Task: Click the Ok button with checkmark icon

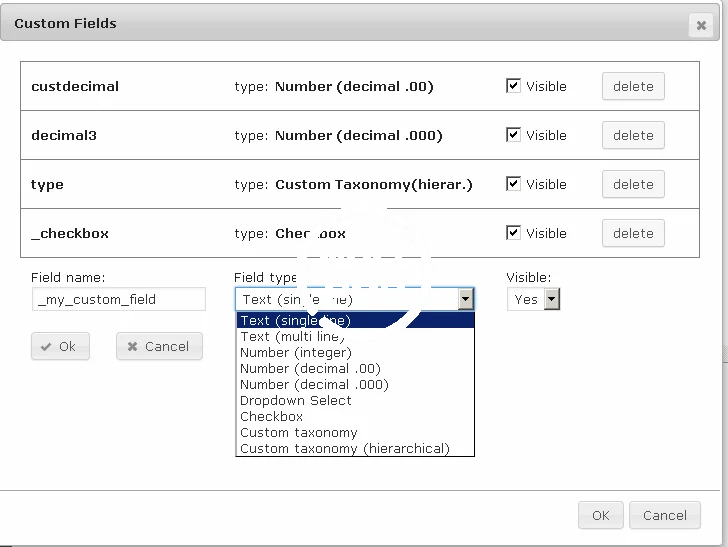Action: [x=60, y=346]
